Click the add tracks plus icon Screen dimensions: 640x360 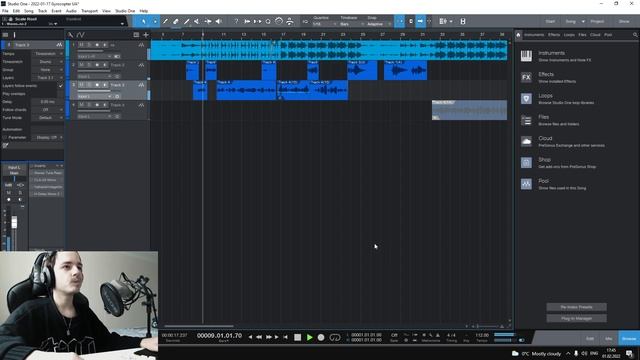pyautogui.click(x=146, y=35)
